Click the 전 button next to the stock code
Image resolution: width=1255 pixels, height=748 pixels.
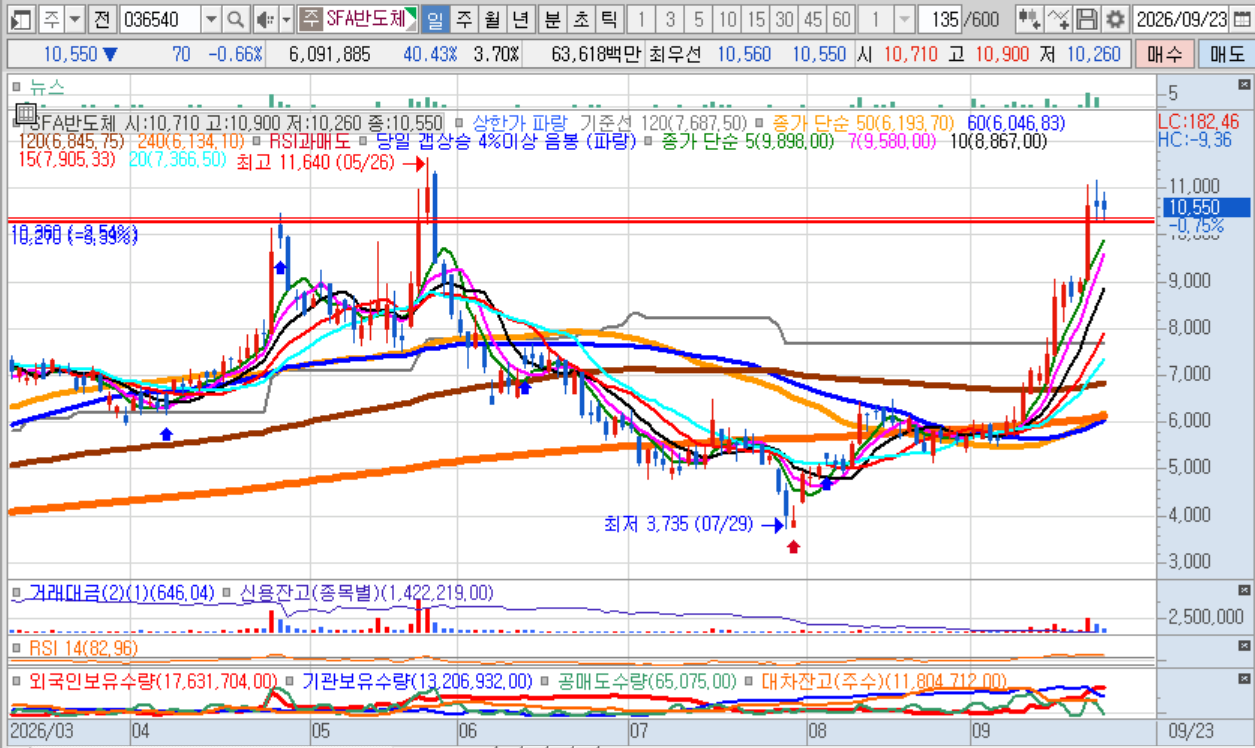[103, 19]
